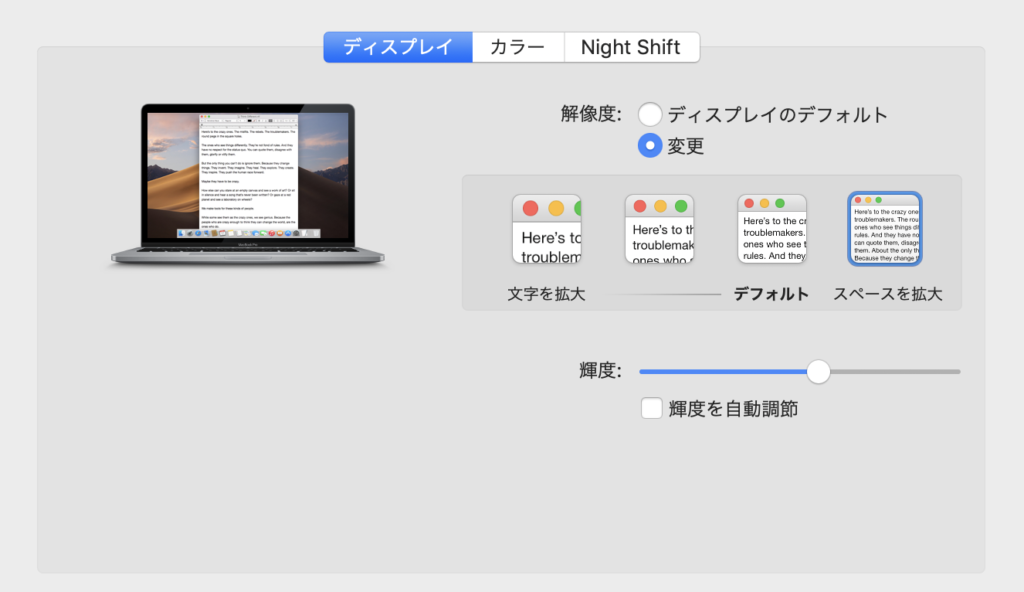Choose the largest text scaling thumbnail

(547, 229)
